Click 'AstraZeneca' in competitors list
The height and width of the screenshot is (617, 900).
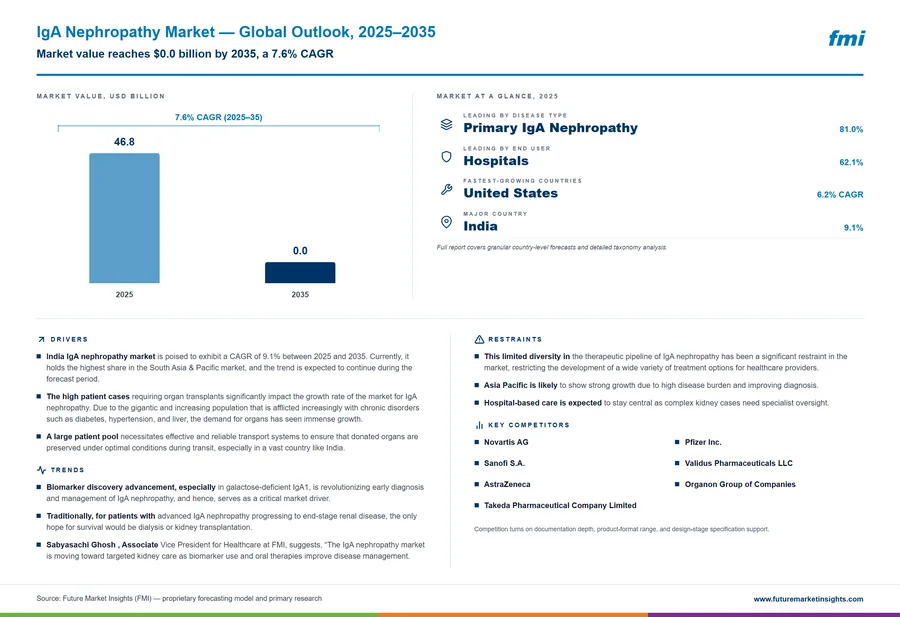[x=507, y=484]
